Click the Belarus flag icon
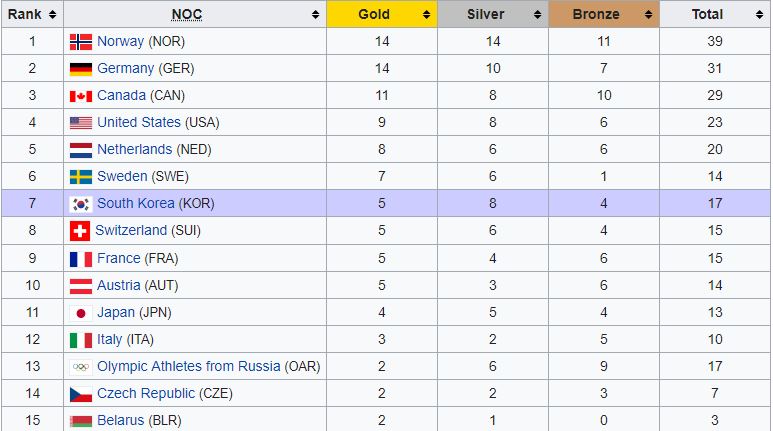Viewport: 773px width, 431px height. coord(81,420)
